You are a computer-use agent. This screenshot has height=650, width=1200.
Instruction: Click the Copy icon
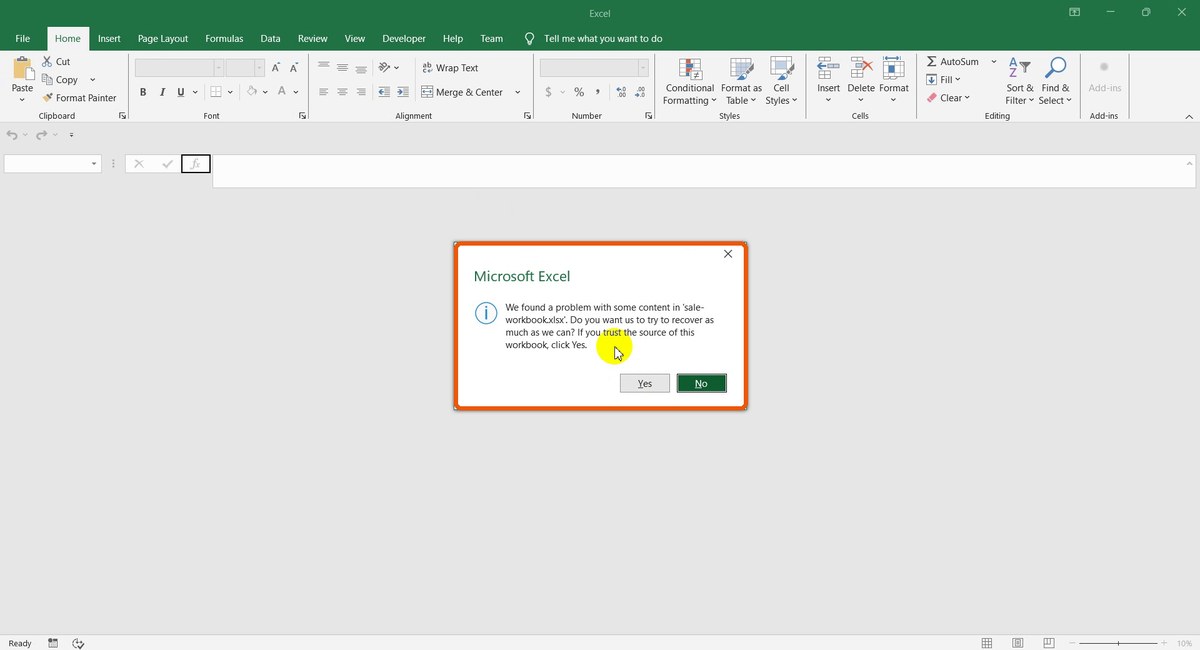(48, 80)
